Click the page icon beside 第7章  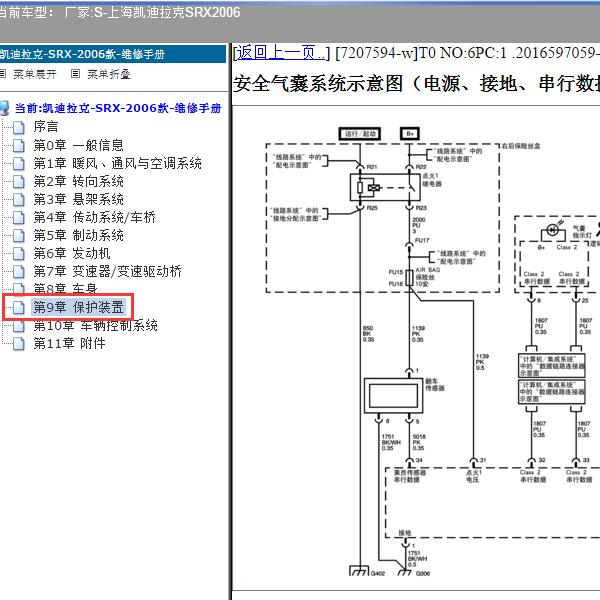[x=18, y=272]
